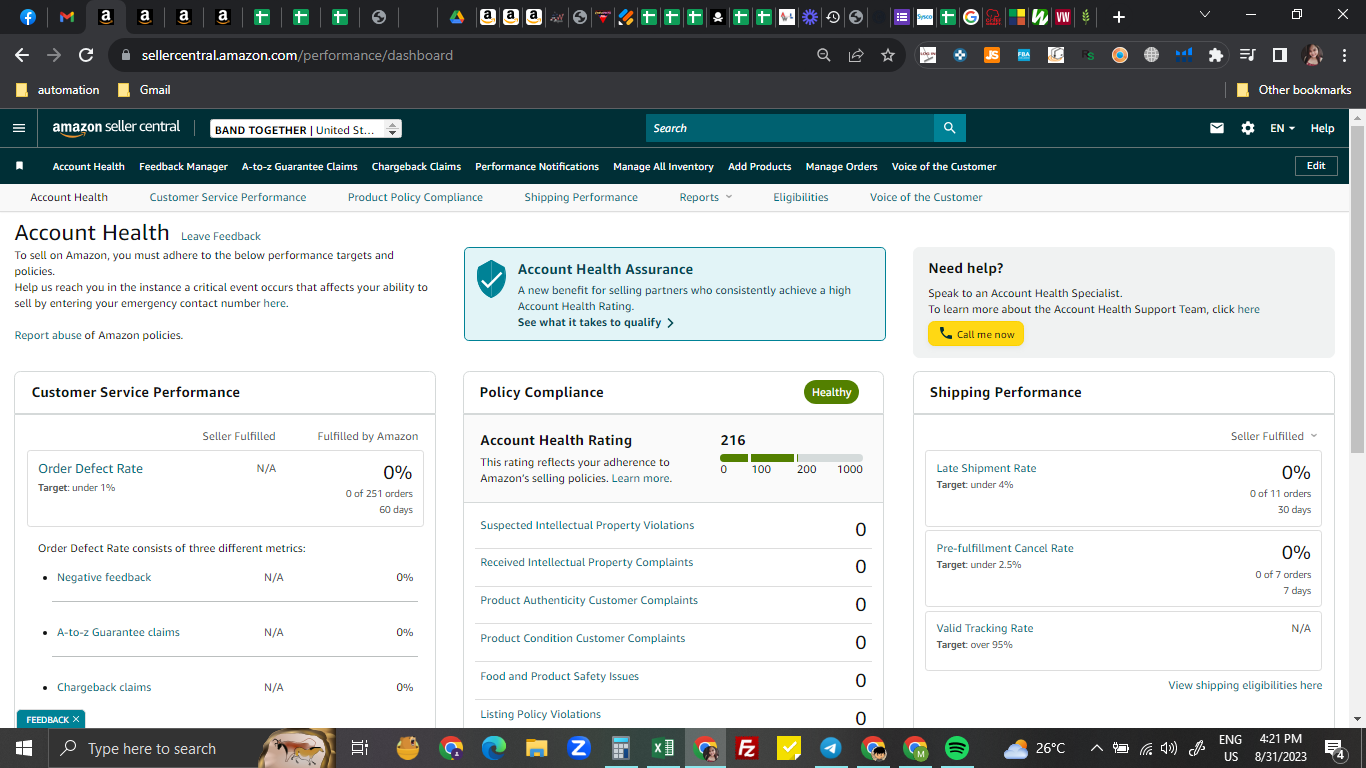Viewport: 1366px width, 768px height.
Task: Click the Seller Central search field
Action: 790,128
